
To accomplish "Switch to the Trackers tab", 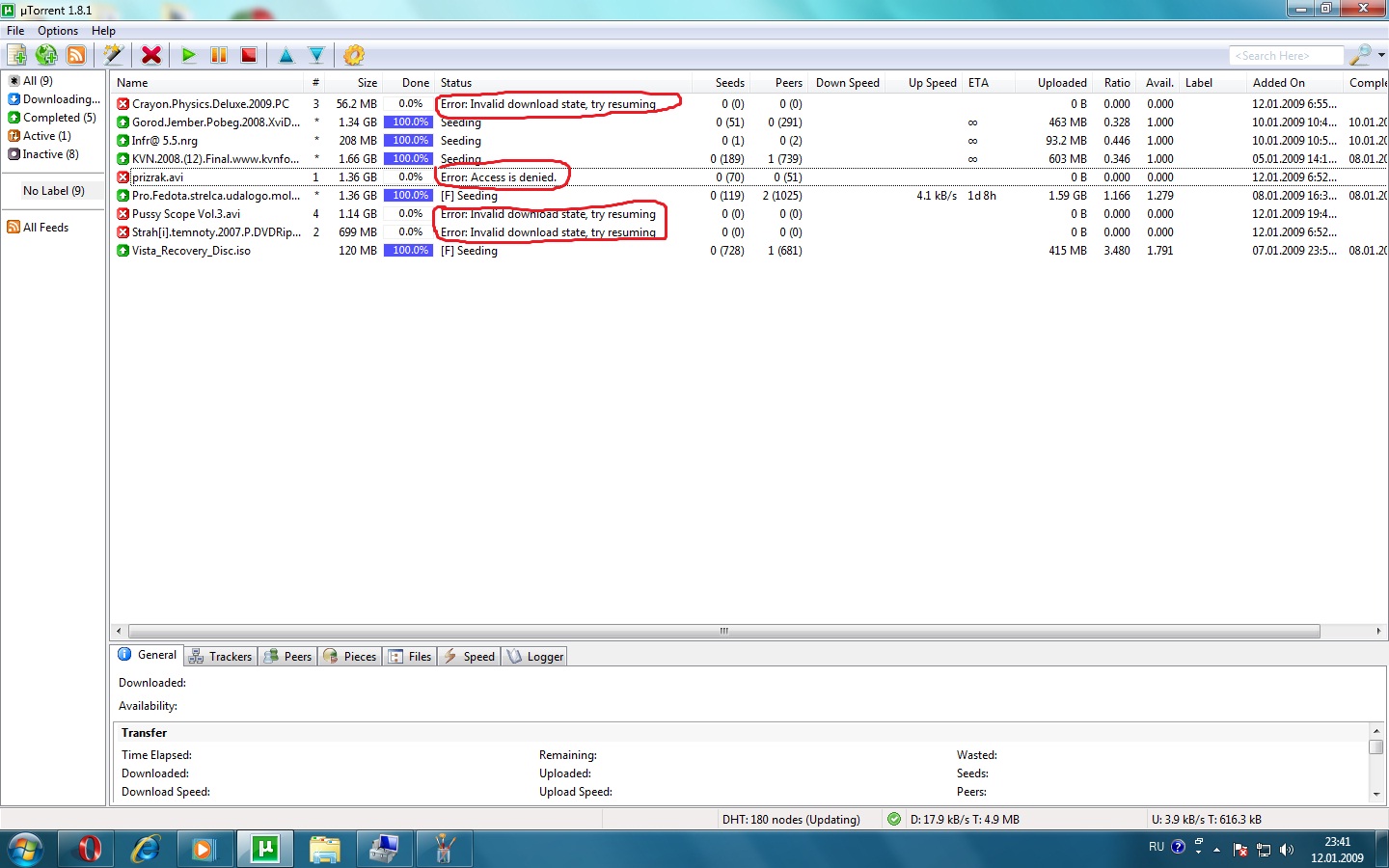I will tap(221, 657).
